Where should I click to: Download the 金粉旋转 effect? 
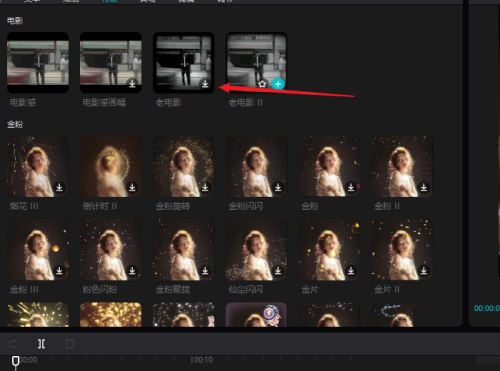click(x=205, y=187)
